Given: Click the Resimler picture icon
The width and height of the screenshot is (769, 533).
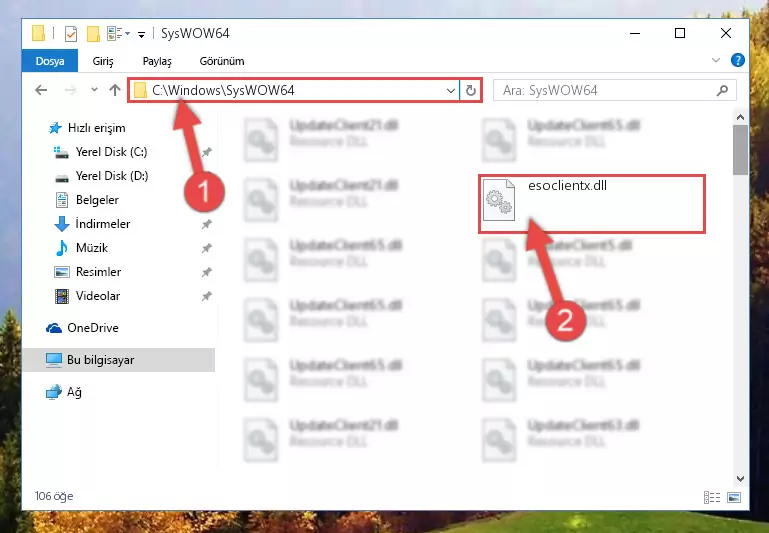Looking at the screenshot, I should pos(61,272).
